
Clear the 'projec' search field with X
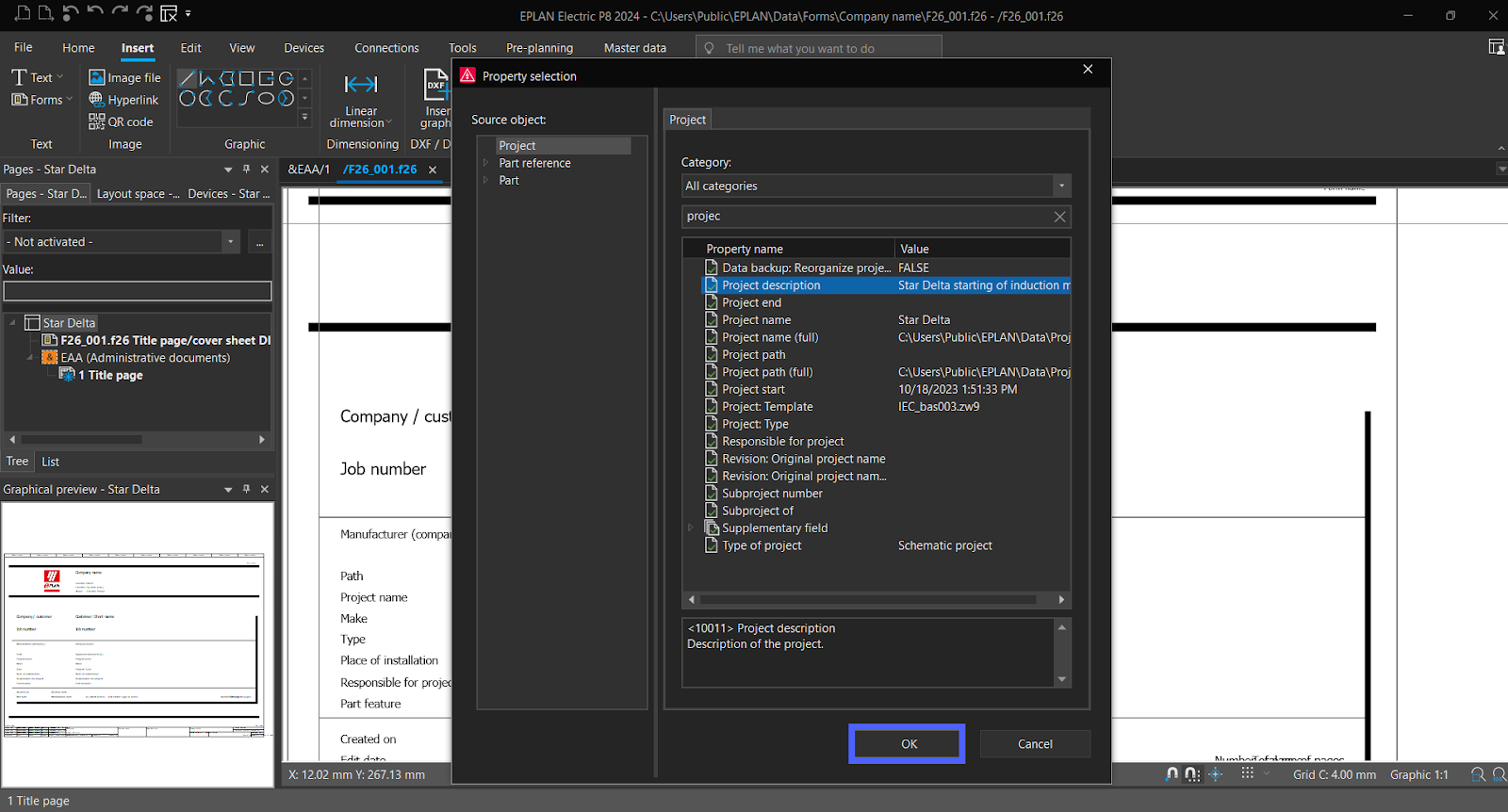pos(1059,217)
